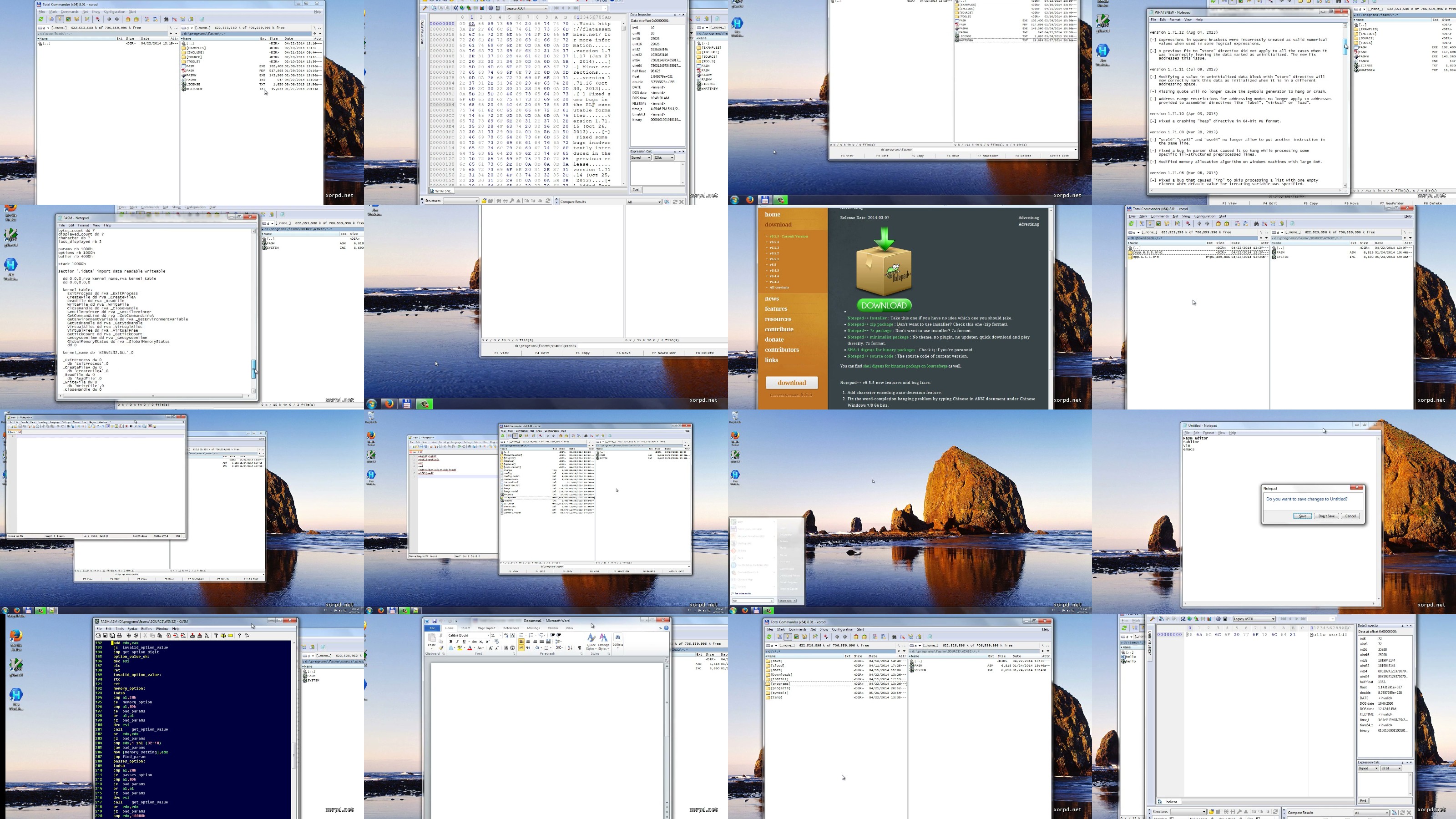This screenshot has height=819, width=1456.
Task: Click the Cut scissors icon in GVIM toolbar
Action: [x=145, y=636]
